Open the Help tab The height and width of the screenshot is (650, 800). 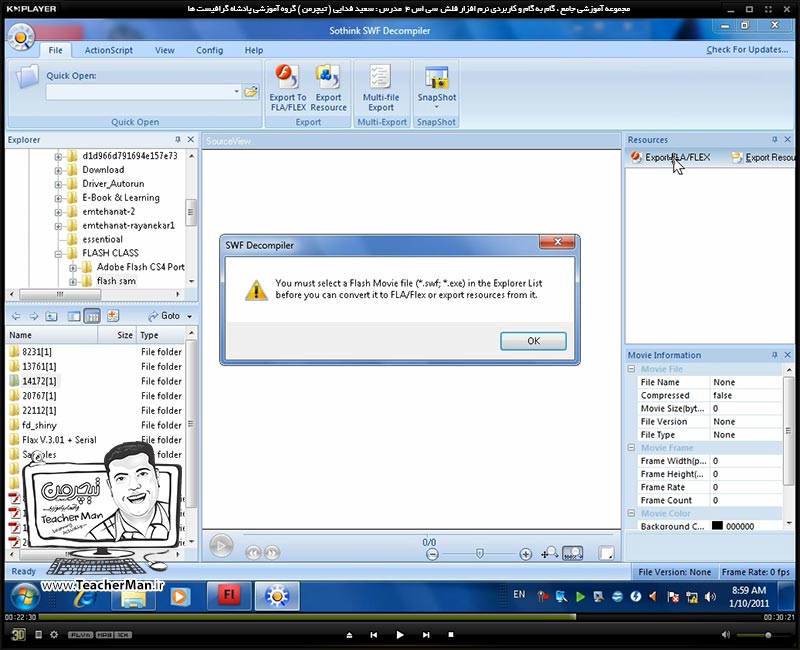[x=254, y=50]
